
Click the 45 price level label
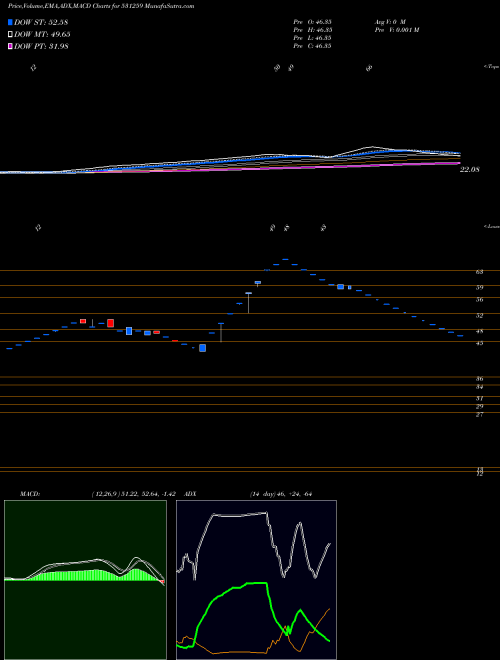479,343
